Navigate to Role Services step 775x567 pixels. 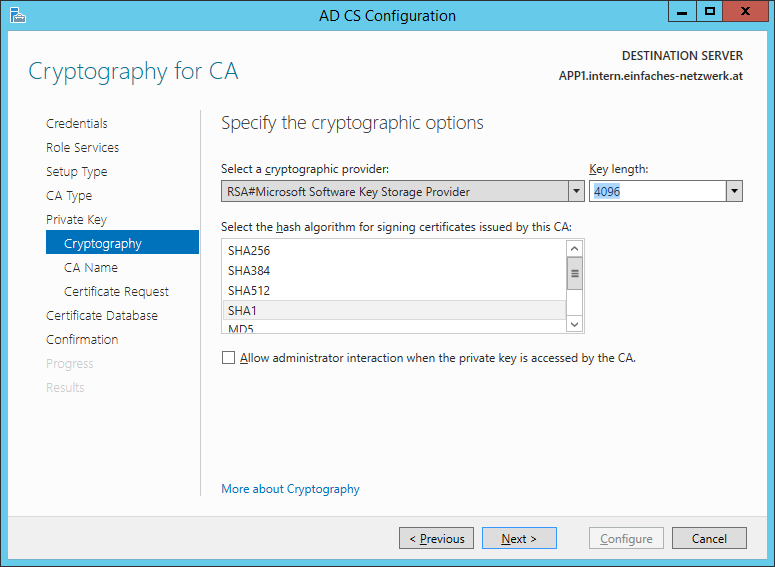click(82, 148)
